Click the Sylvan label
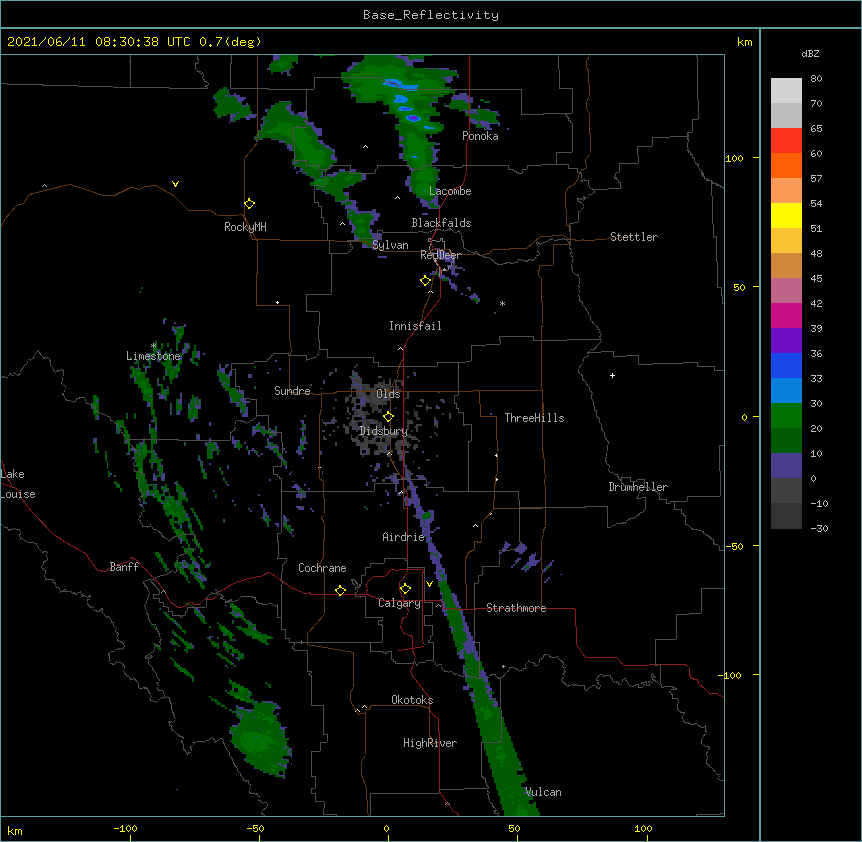Image resolution: width=862 pixels, height=842 pixels. coord(390,245)
